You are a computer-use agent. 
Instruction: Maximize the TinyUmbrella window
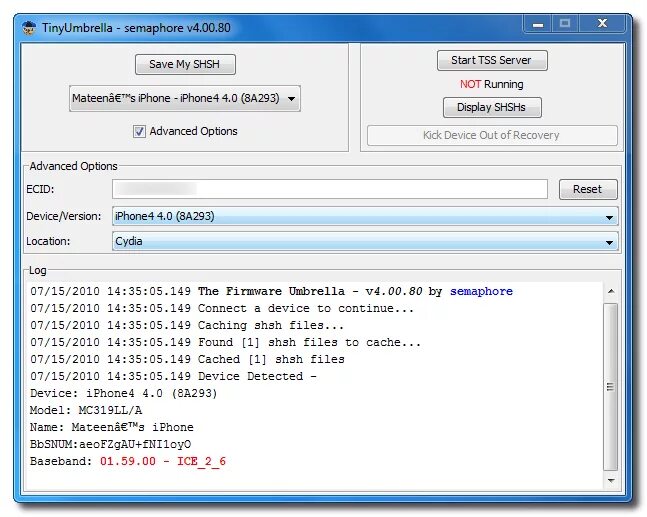pyautogui.click(x=565, y=24)
